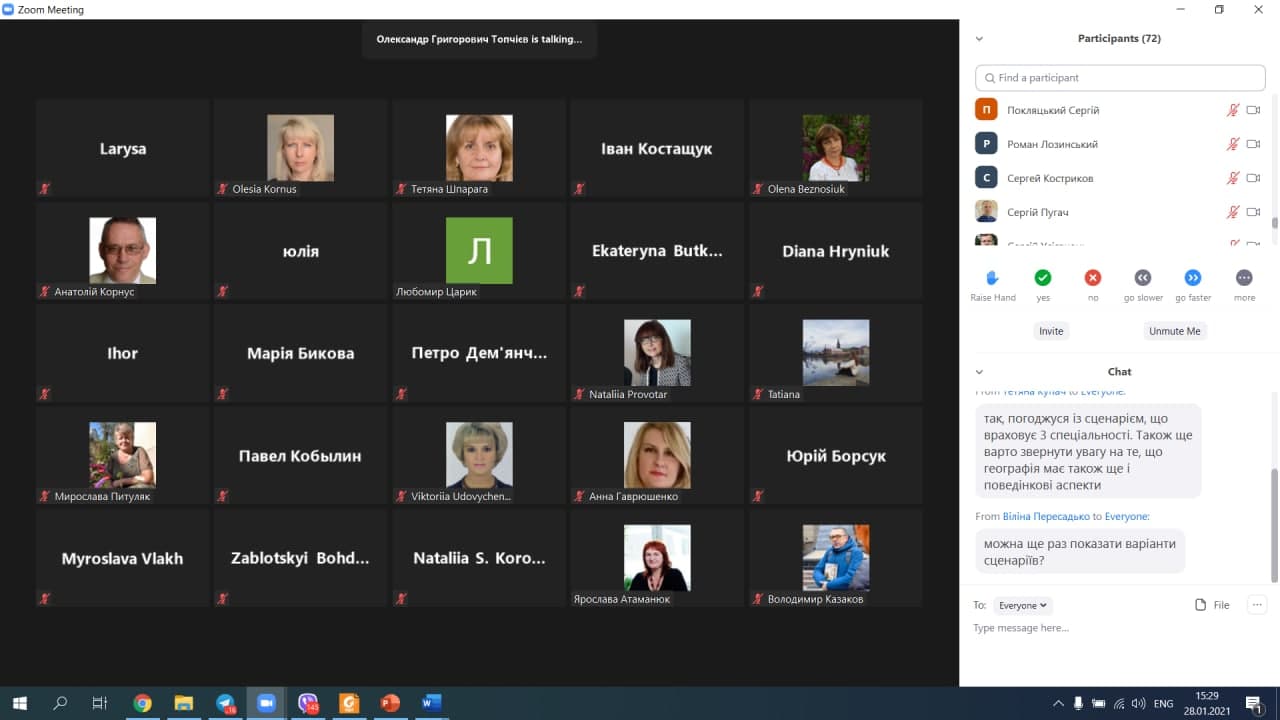Show hidden system tray icons
The image size is (1280, 720).
tap(1059, 703)
